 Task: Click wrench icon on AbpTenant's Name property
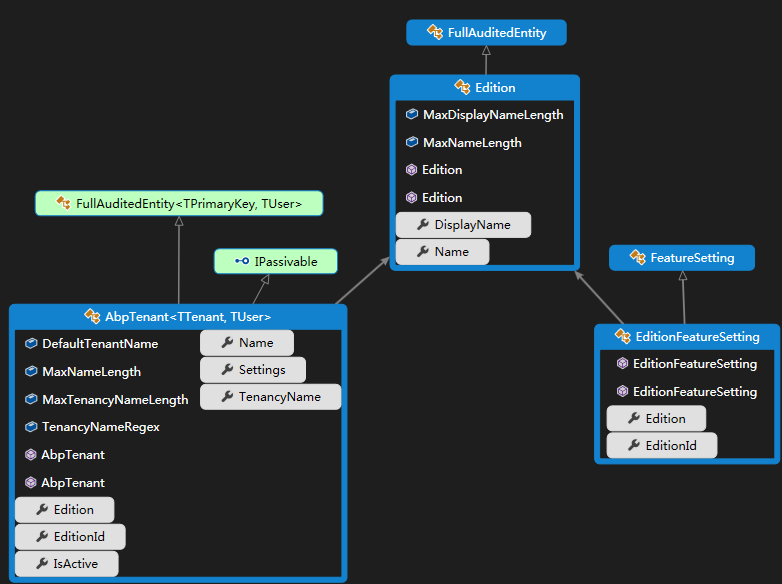click(x=227, y=343)
